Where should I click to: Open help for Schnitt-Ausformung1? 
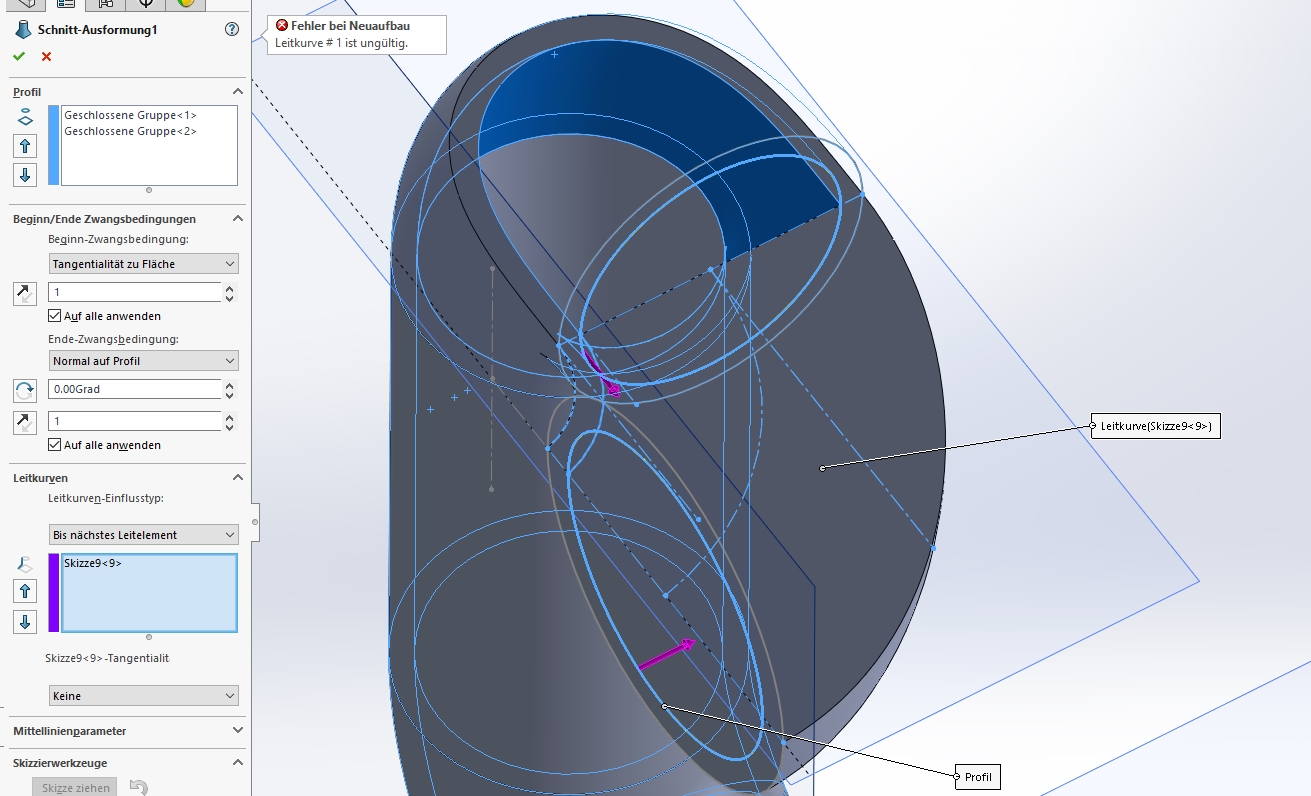pos(232,30)
